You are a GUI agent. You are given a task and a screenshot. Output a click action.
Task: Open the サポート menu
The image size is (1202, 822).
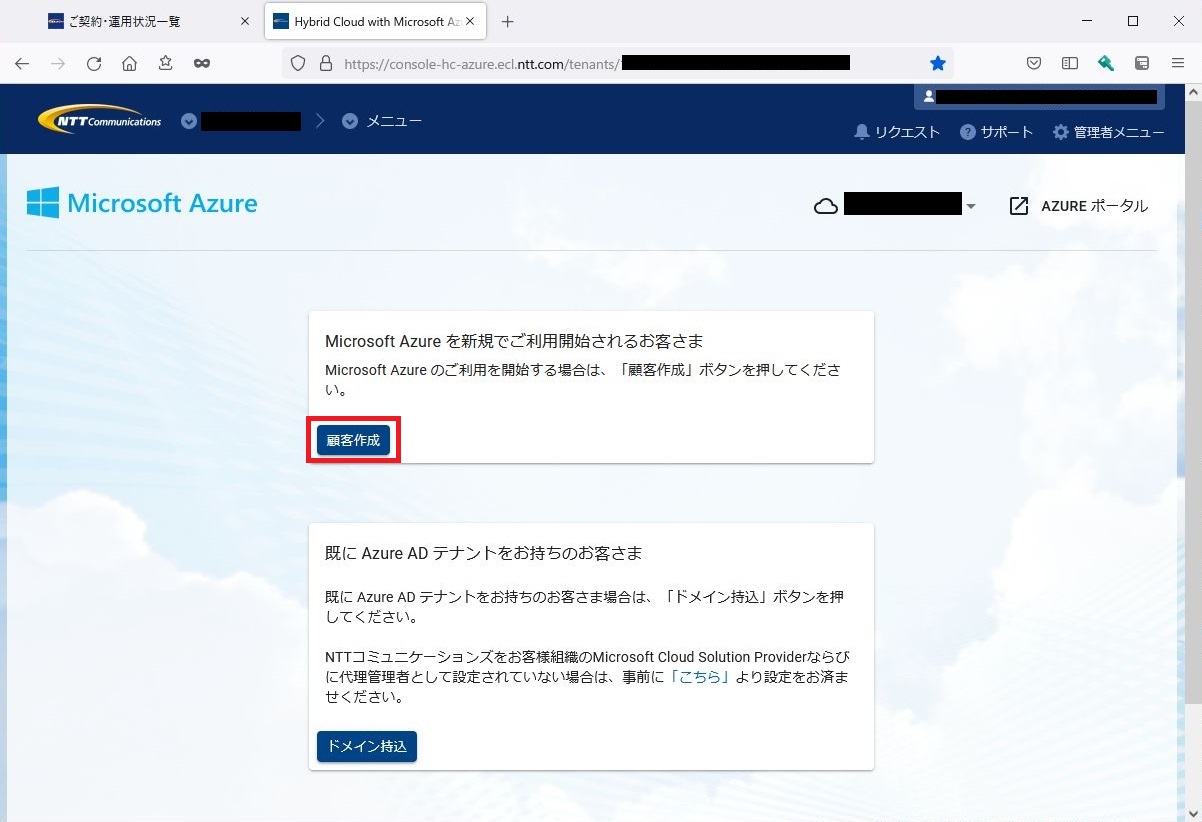click(997, 132)
